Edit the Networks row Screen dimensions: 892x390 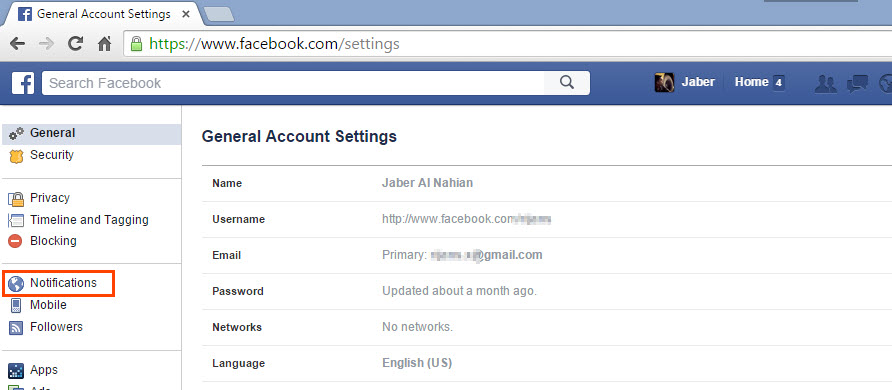point(547,327)
